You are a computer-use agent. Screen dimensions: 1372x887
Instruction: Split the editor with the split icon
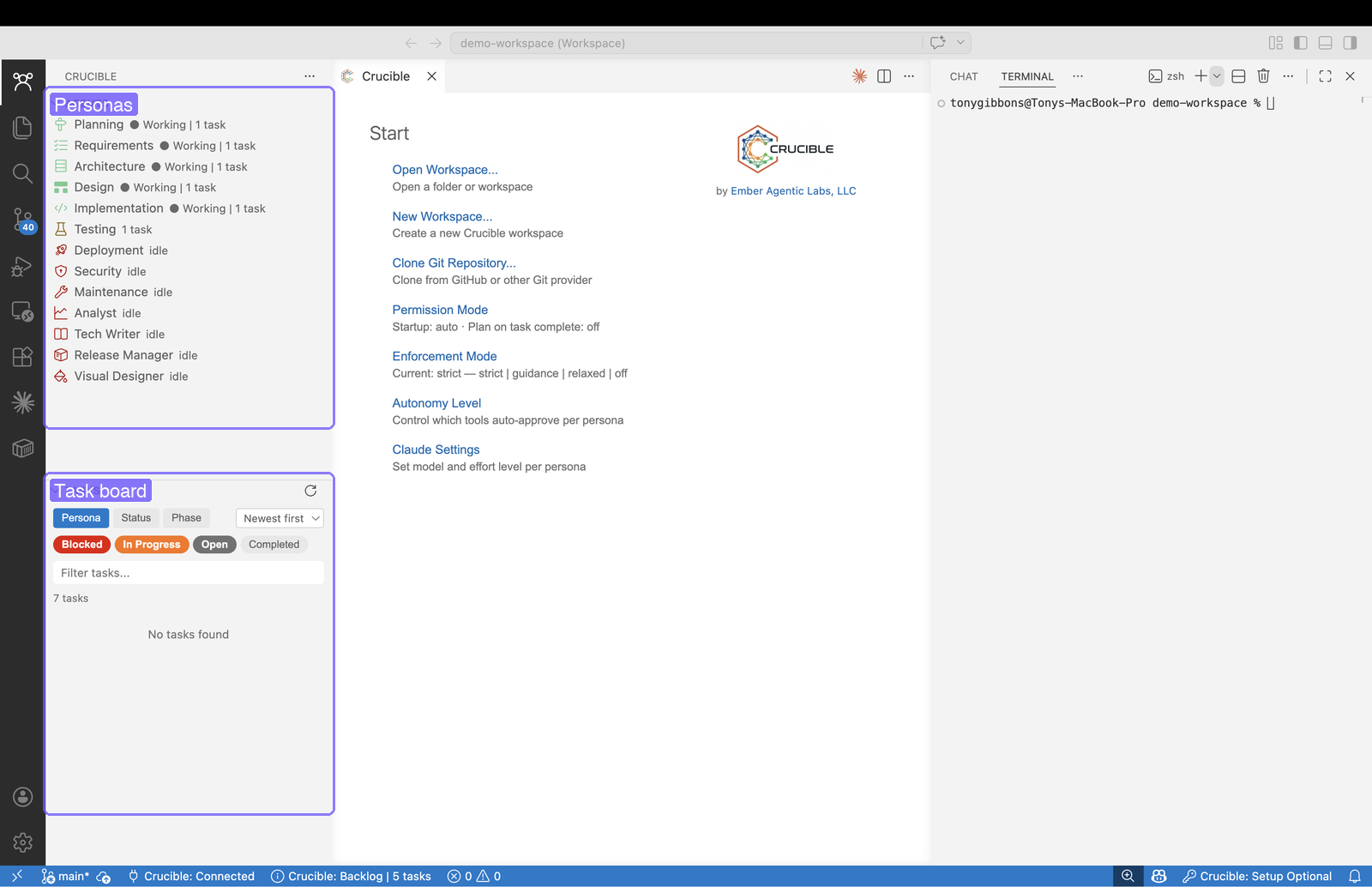pos(884,75)
